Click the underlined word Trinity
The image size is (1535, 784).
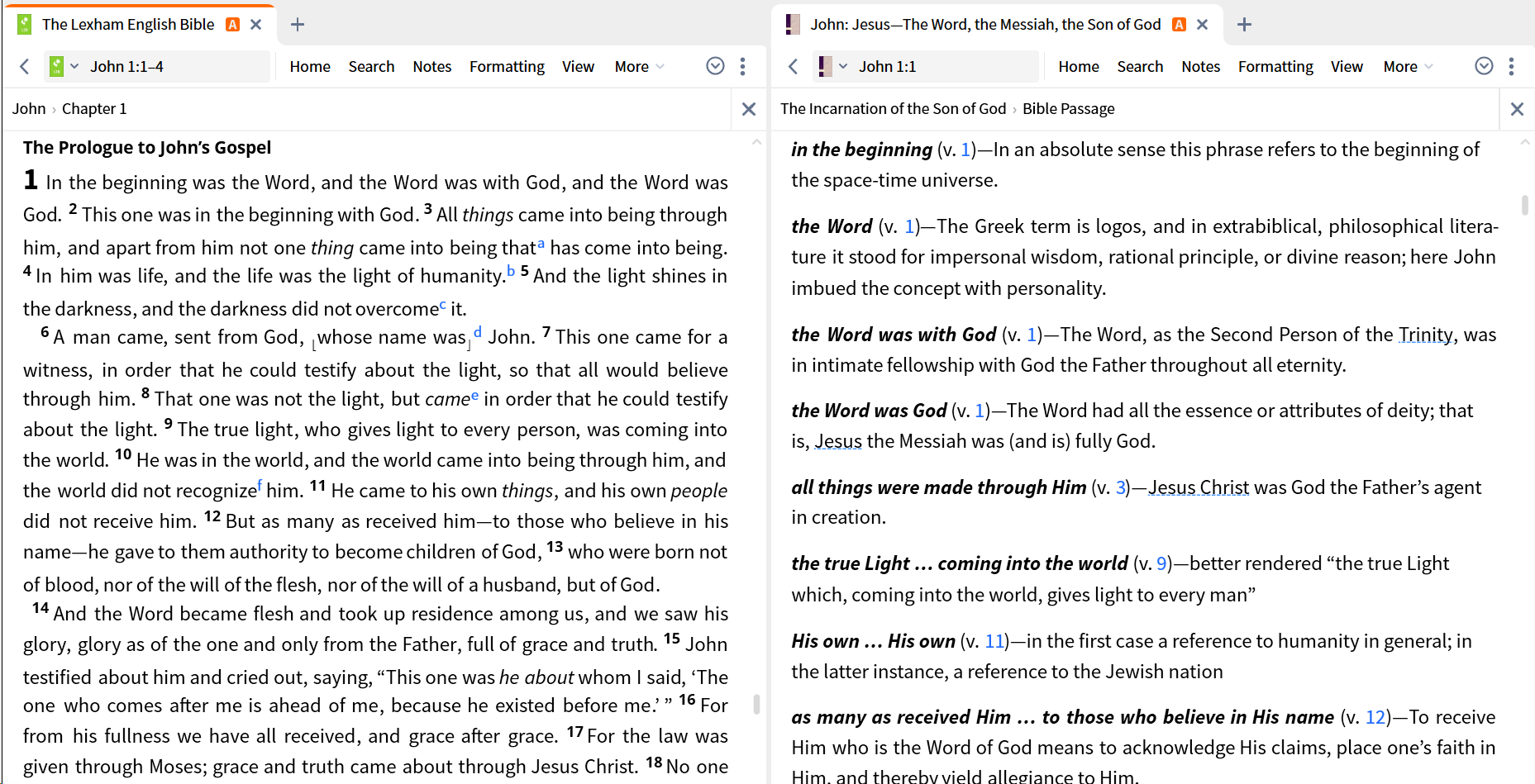1426,335
